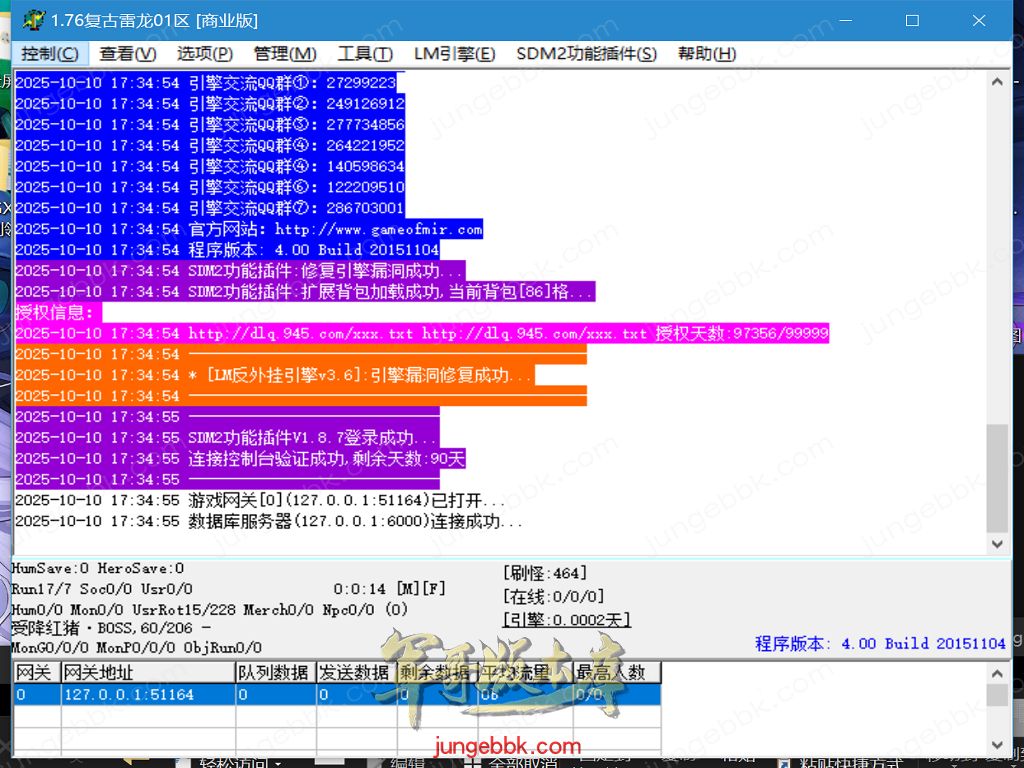The height and width of the screenshot is (768, 1024).
Task: Open the 控制(C) menu
Action: 50,54
